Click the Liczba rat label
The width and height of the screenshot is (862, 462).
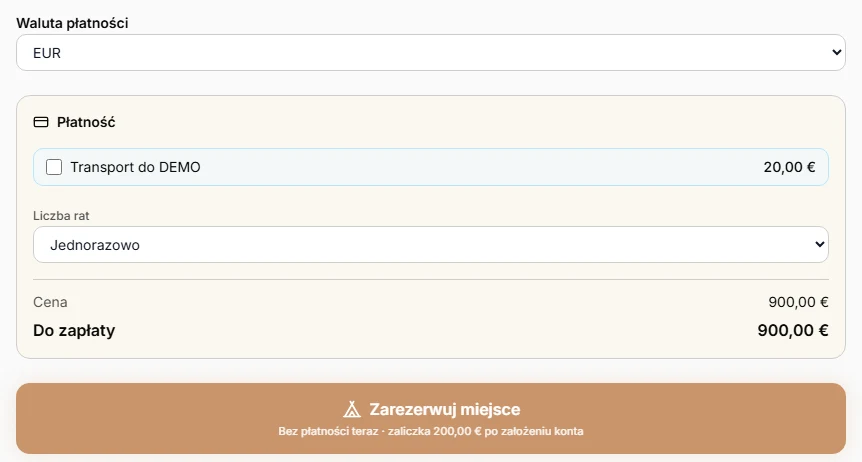[61, 216]
